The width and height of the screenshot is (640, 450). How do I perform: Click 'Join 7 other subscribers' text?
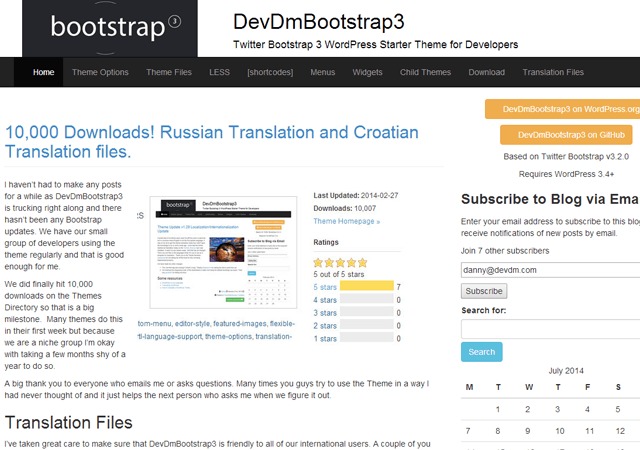(x=505, y=251)
